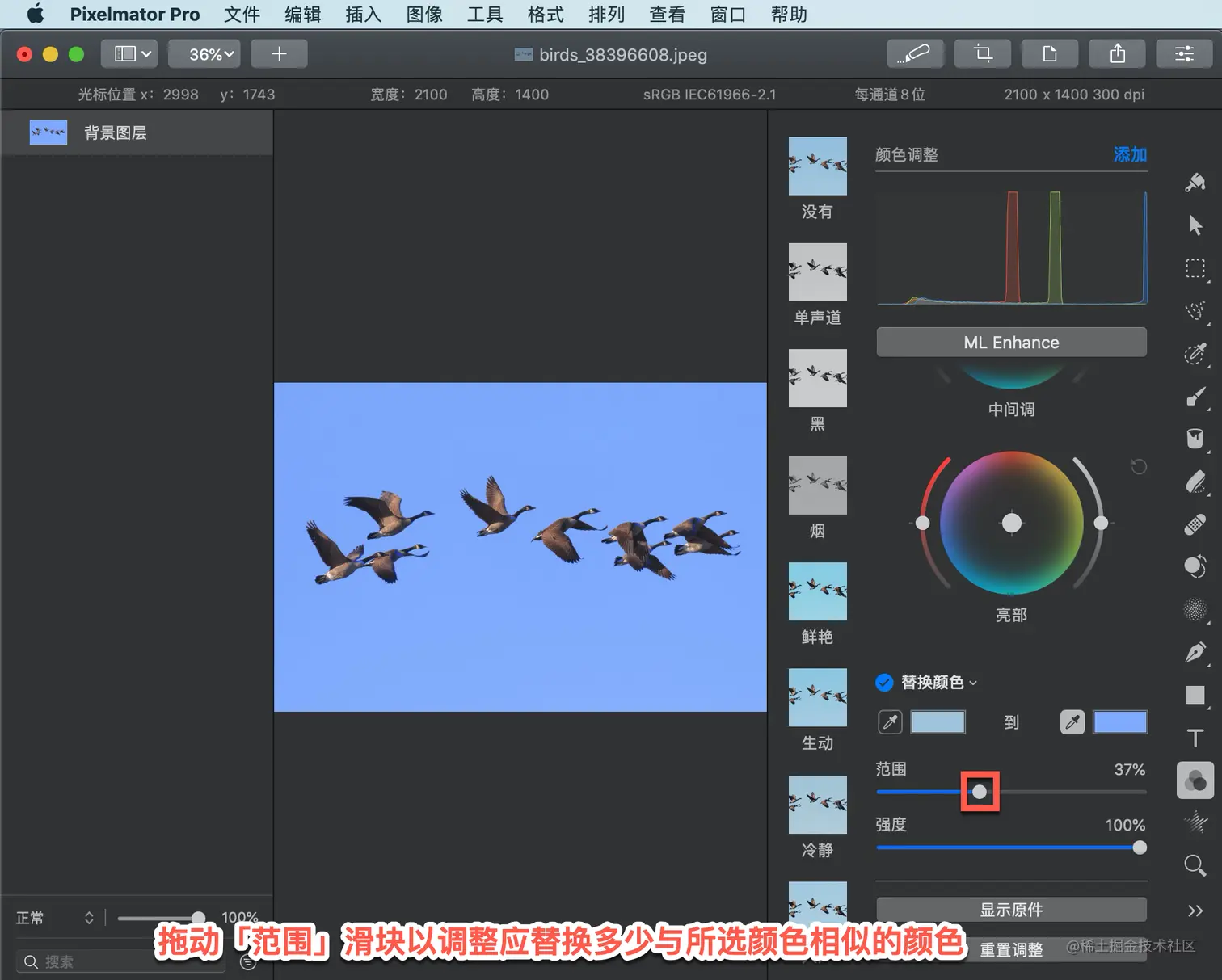Open the 编辑 menu
This screenshot has height=980, width=1222.
[303, 15]
